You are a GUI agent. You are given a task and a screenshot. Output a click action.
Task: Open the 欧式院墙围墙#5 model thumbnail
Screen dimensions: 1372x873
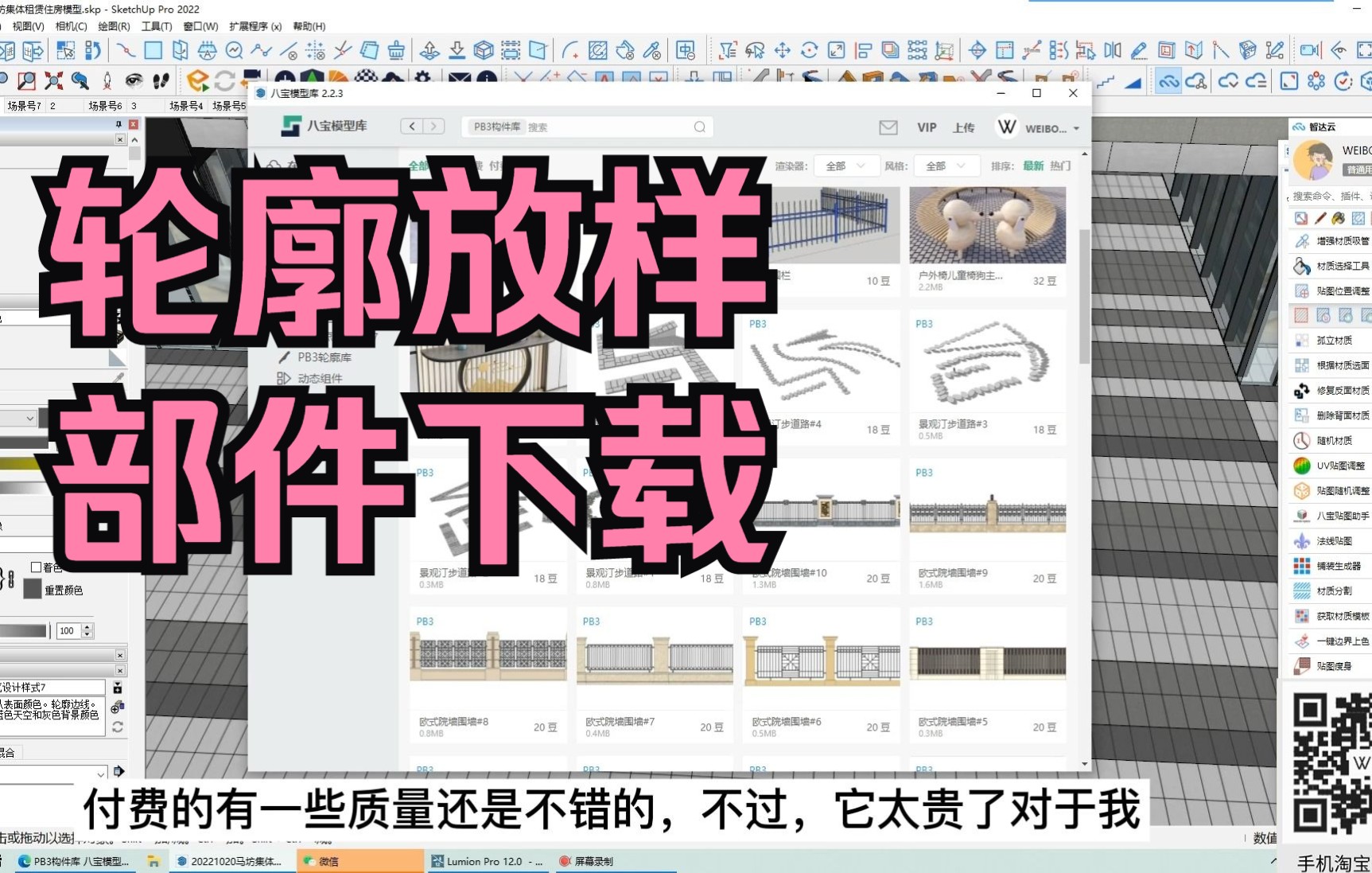pos(988,658)
